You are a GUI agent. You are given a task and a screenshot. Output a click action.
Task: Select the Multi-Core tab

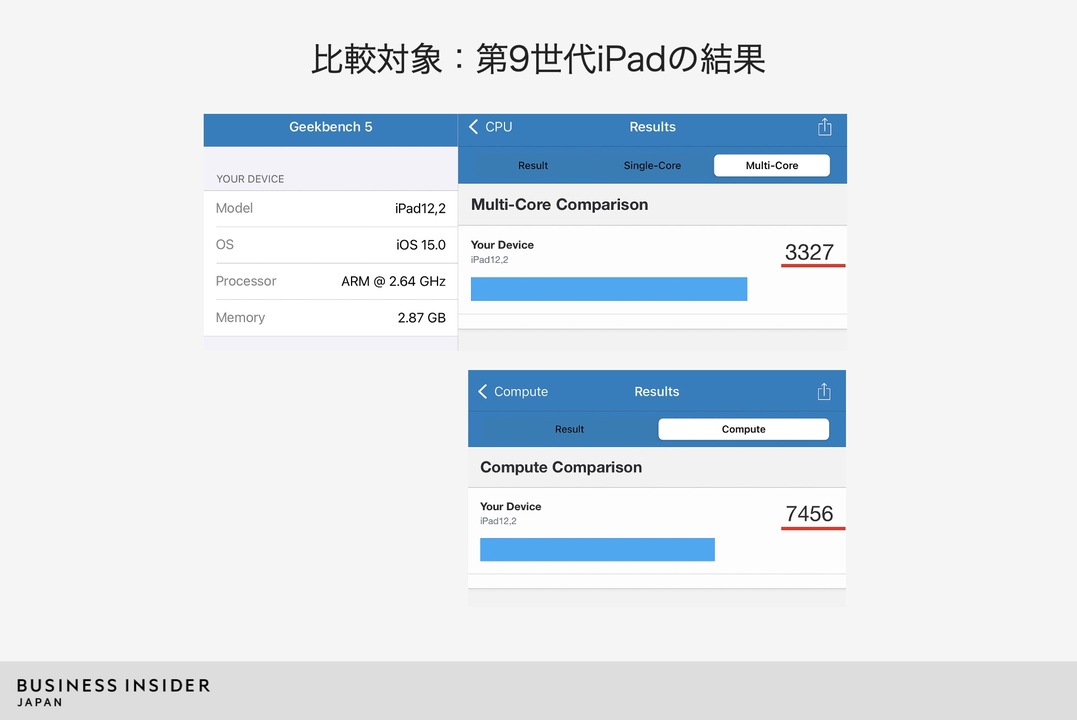pos(771,166)
